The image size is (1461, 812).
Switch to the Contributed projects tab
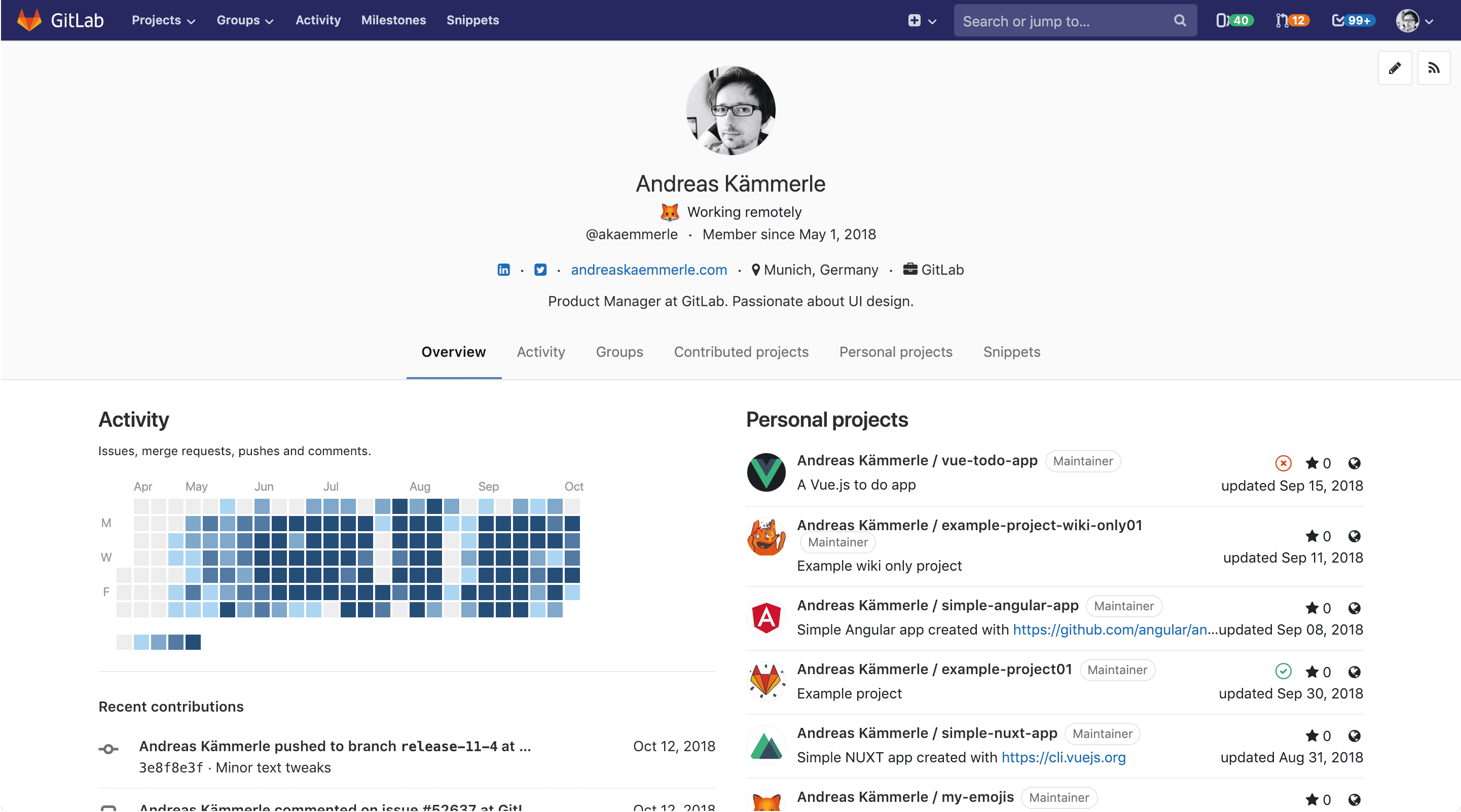pyautogui.click(x=741, y=352)
